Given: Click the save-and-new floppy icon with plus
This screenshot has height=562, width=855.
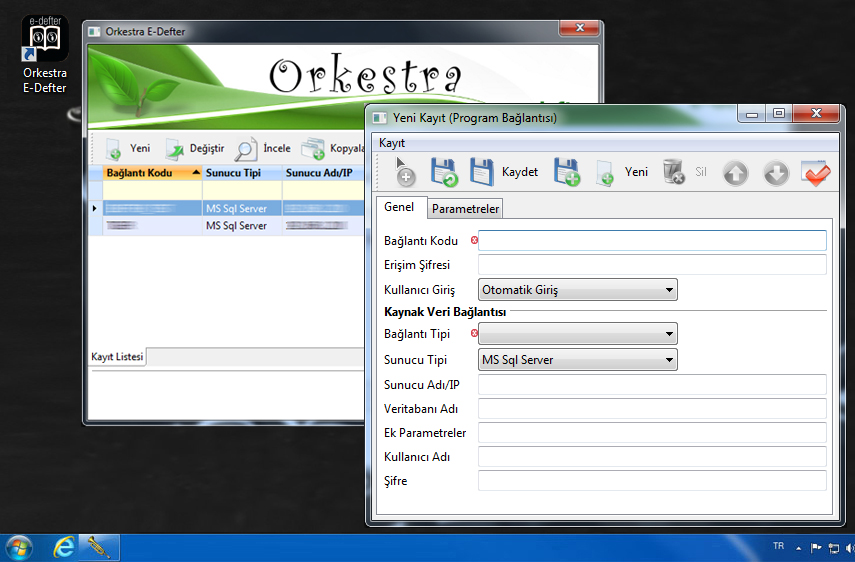Looking at the screenshot, I should coord(567,172).
